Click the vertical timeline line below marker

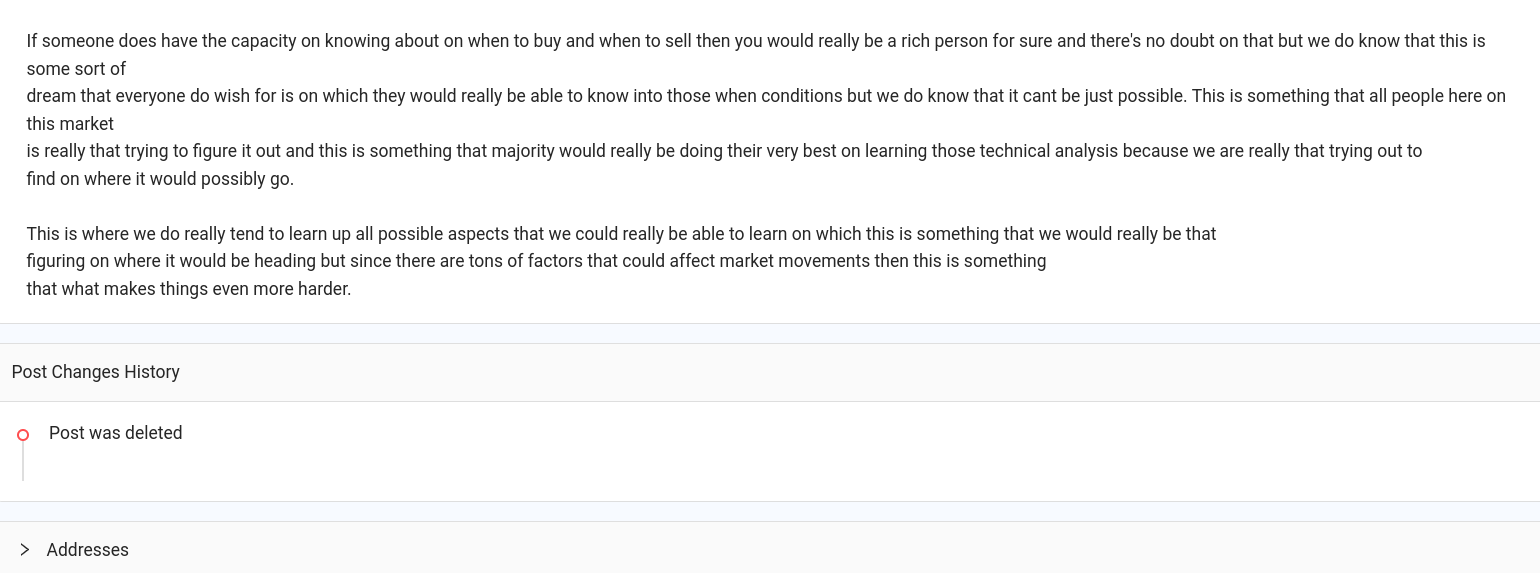(x=23, y=461)
